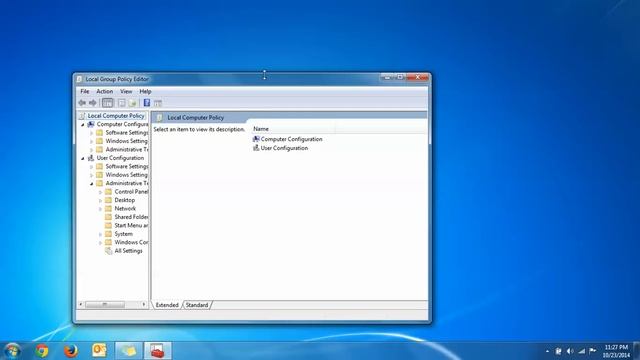The height and width of the screenshot is (360, 640).
Task: Click tree pane scrollbar left arrow
Action: [x=81, y=304]
